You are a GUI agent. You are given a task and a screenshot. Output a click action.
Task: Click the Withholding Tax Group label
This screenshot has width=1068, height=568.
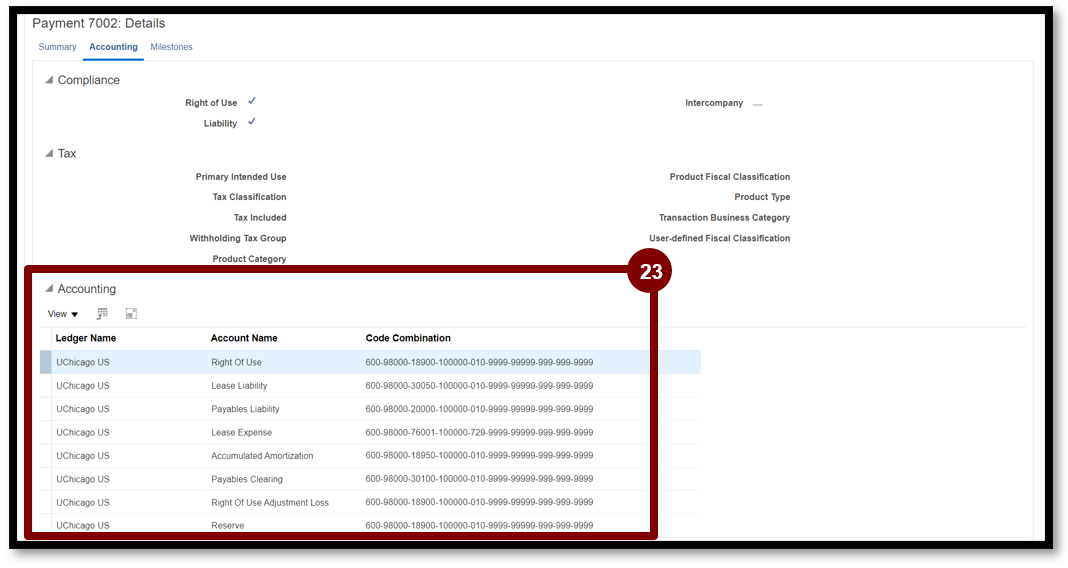click(x=238, y=238)
